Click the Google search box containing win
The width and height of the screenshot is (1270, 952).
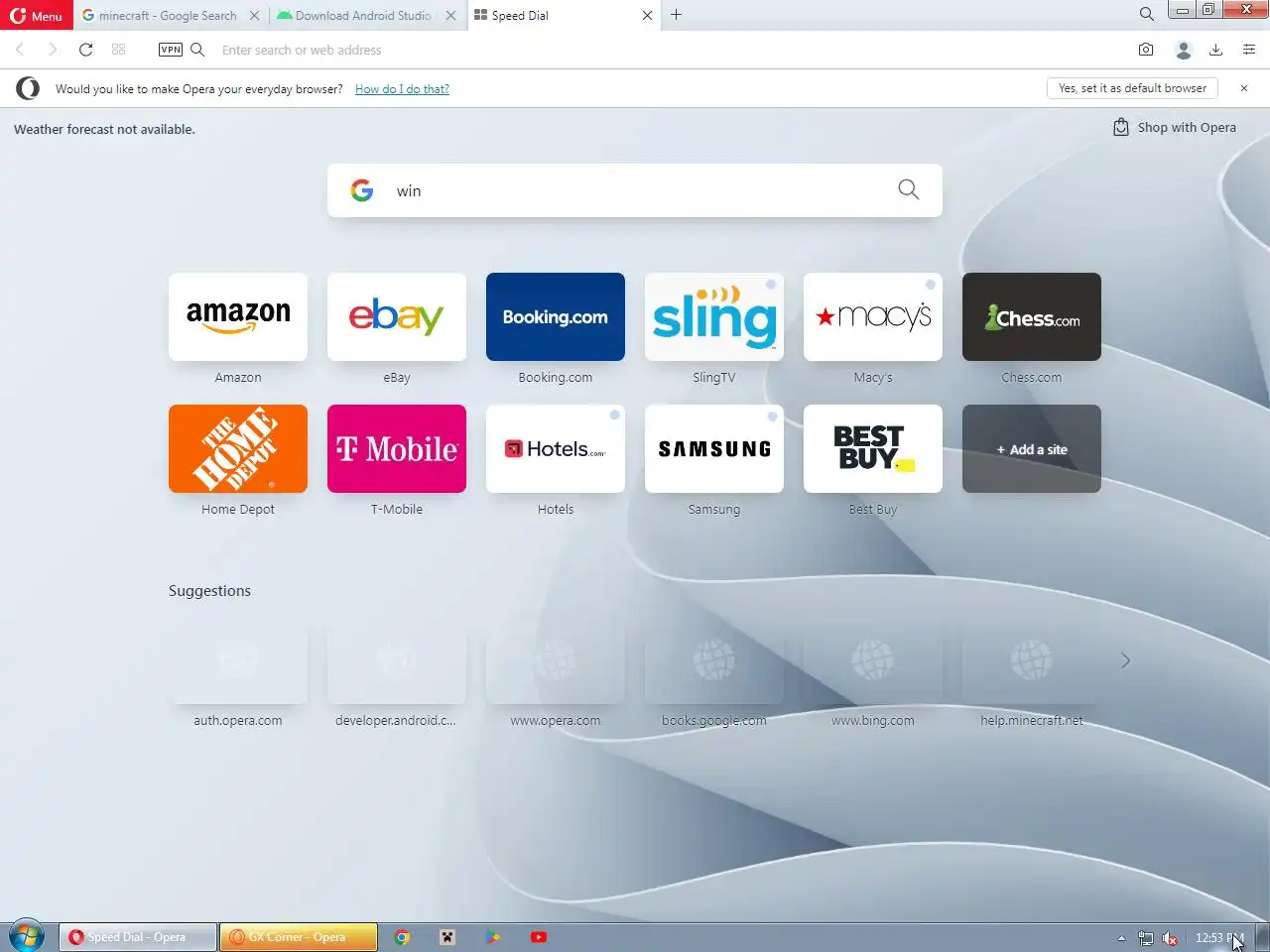click(x=635, y=190)
